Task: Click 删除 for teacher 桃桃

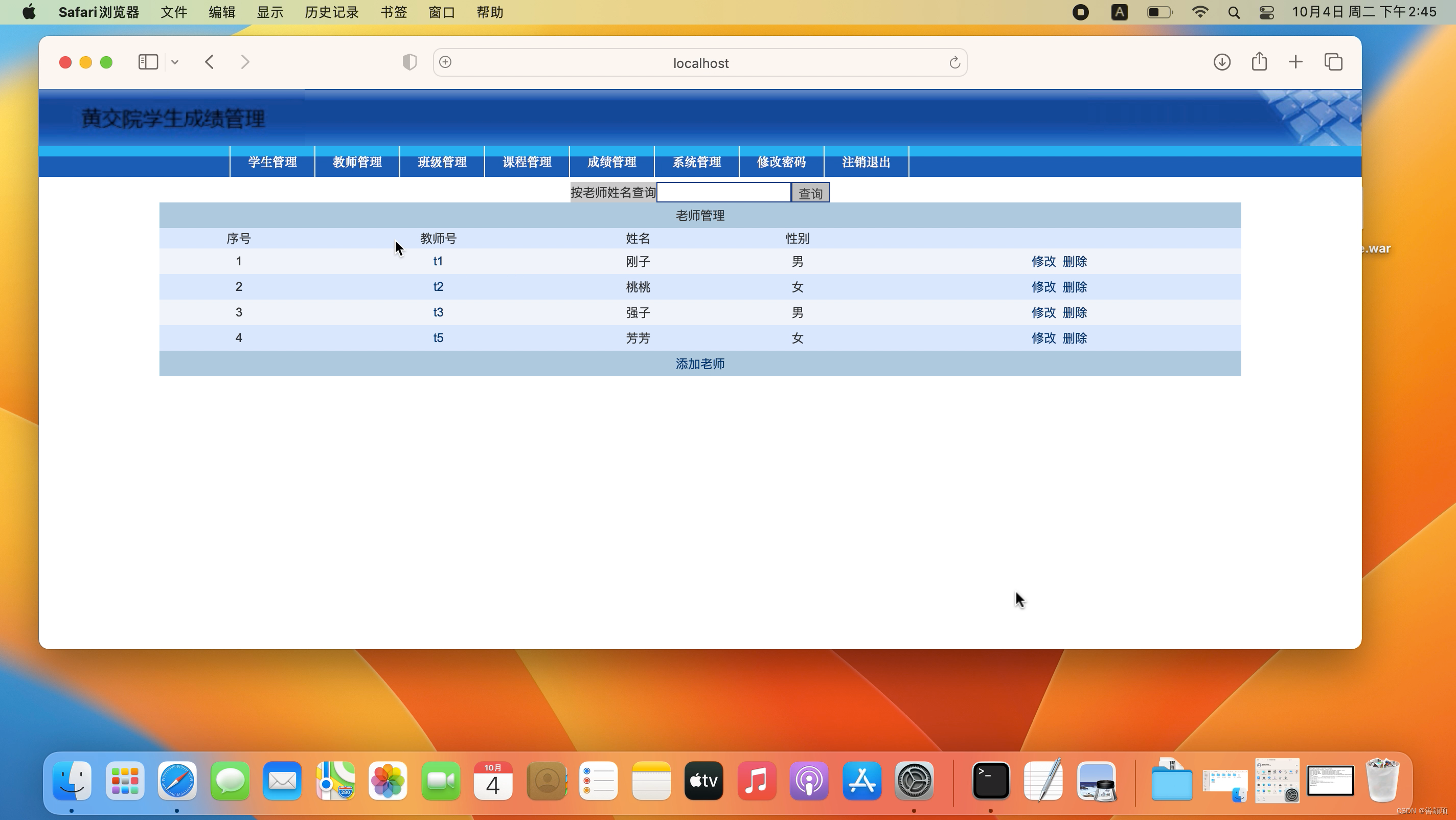Action: coord(1075,286)
